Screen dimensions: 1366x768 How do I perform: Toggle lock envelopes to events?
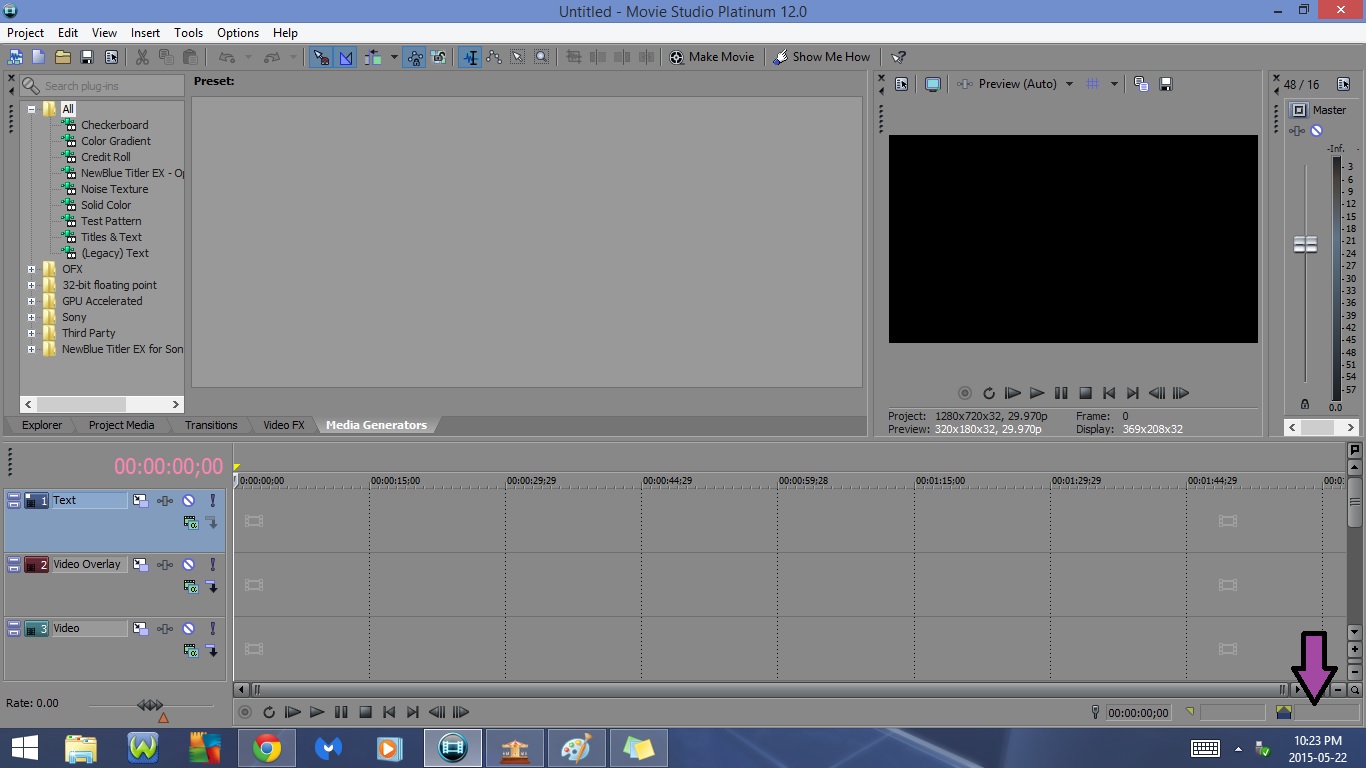point(415,57)
